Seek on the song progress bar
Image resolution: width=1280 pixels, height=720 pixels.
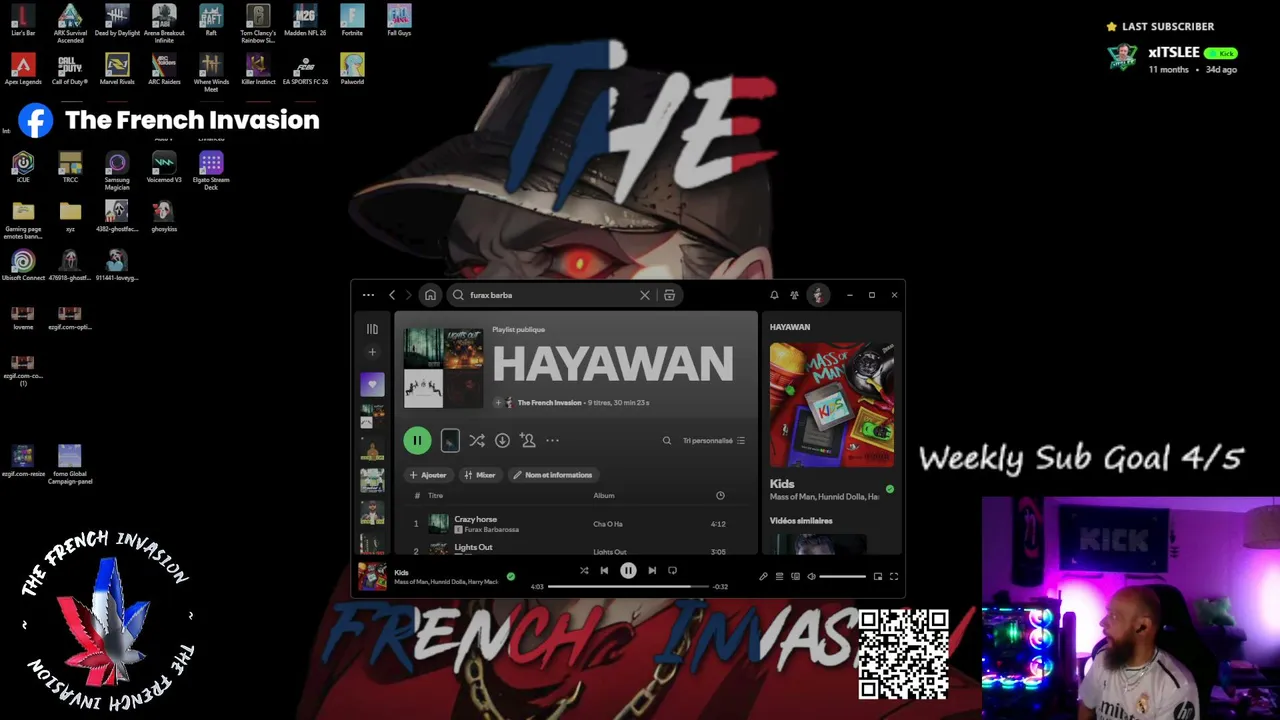[x=628, y=587]
